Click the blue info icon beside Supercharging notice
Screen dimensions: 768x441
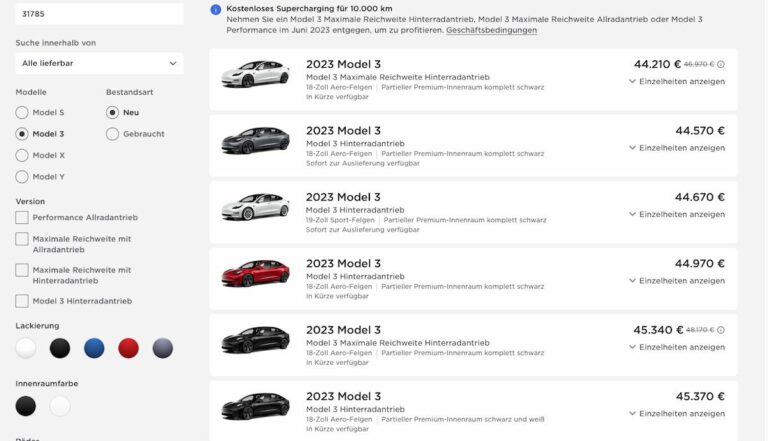(x=216, y=9)
